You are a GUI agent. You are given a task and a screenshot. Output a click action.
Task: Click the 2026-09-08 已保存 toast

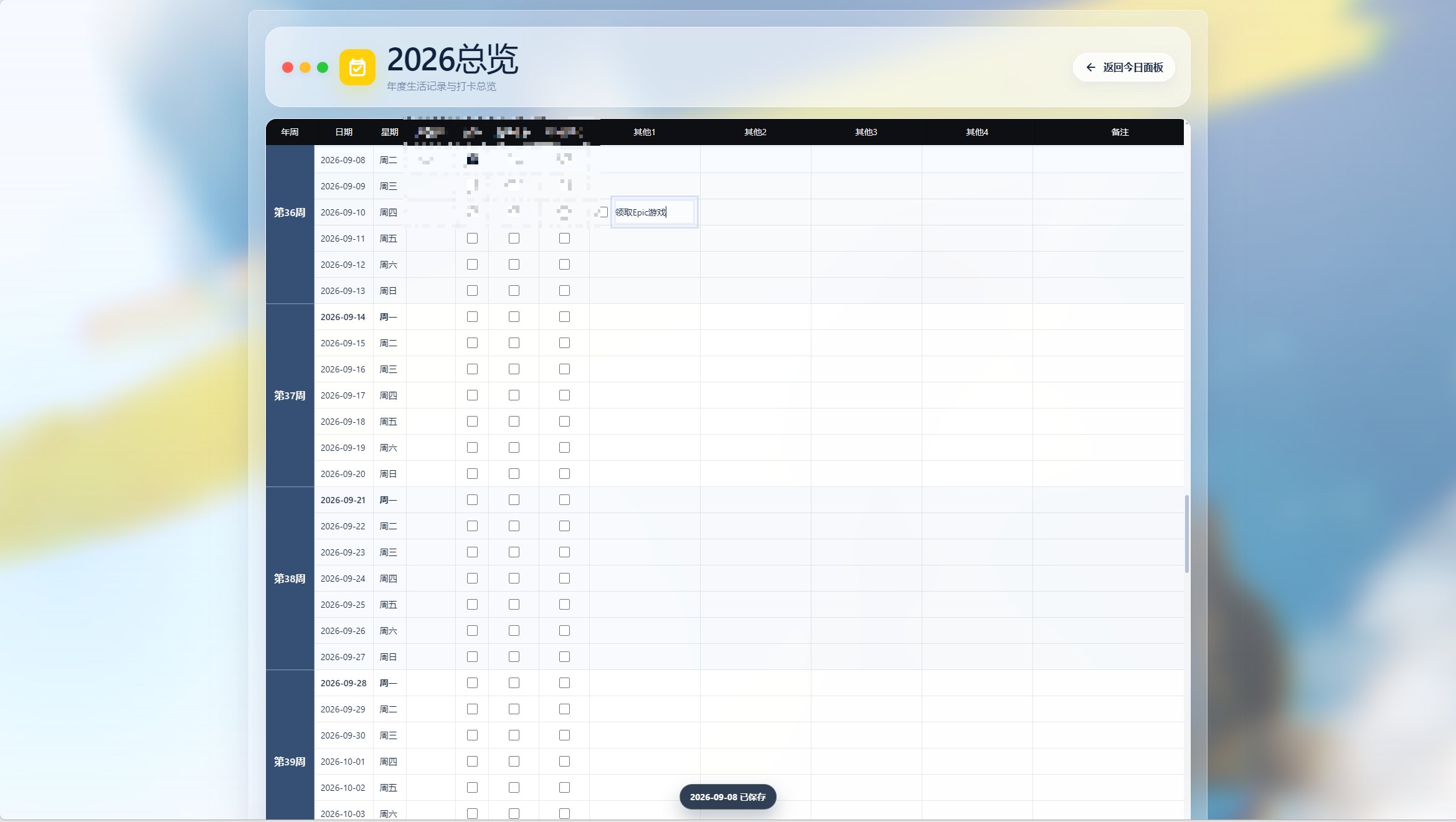click(728, 797)
